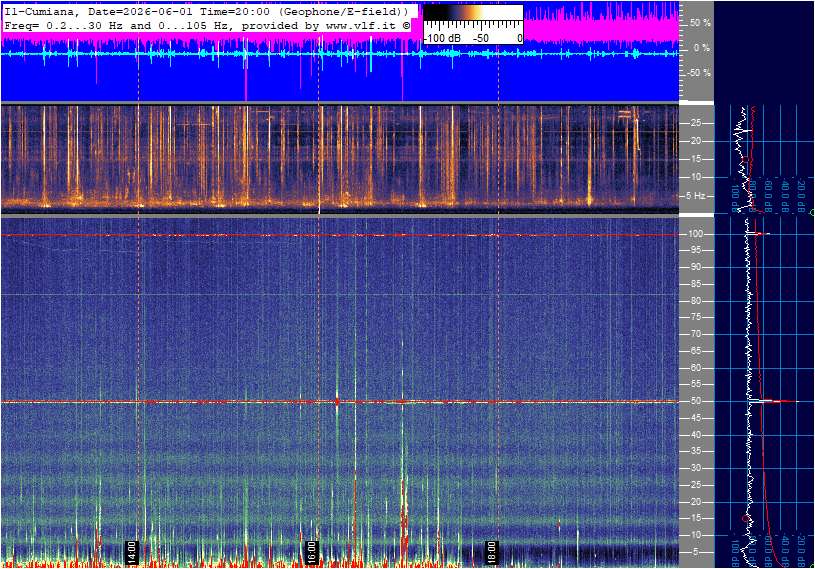Click the 10 label on upper geophone axis
This screenshot has width=815, height=569.
(695, 177)
